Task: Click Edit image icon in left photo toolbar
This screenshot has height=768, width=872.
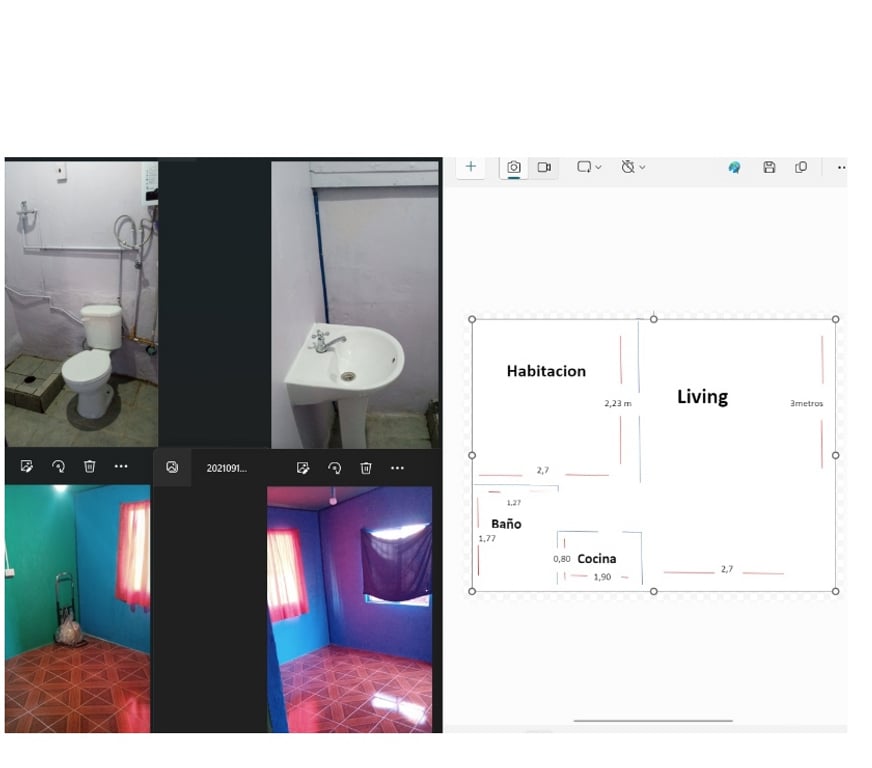Action: tap(27, 467)
